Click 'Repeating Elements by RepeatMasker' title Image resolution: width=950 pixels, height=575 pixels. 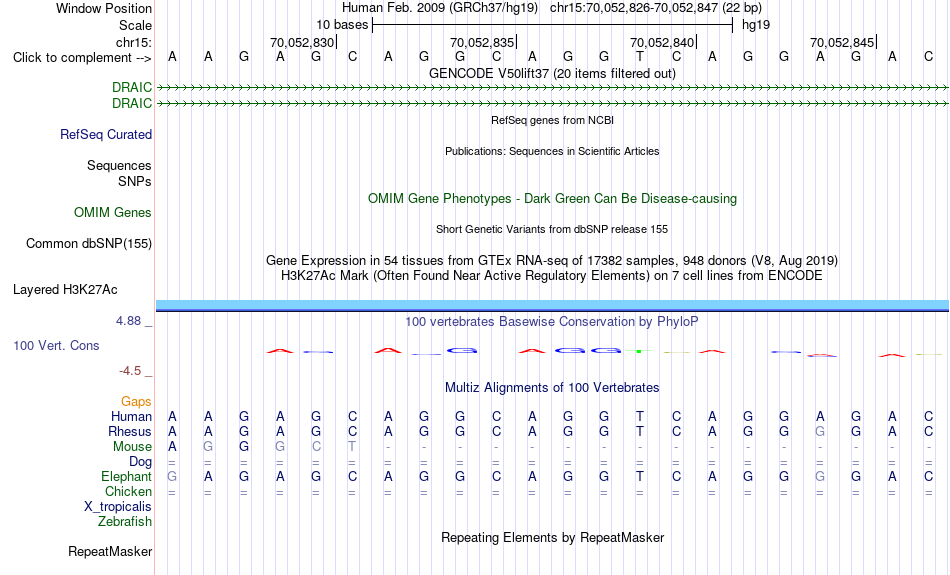552,538
